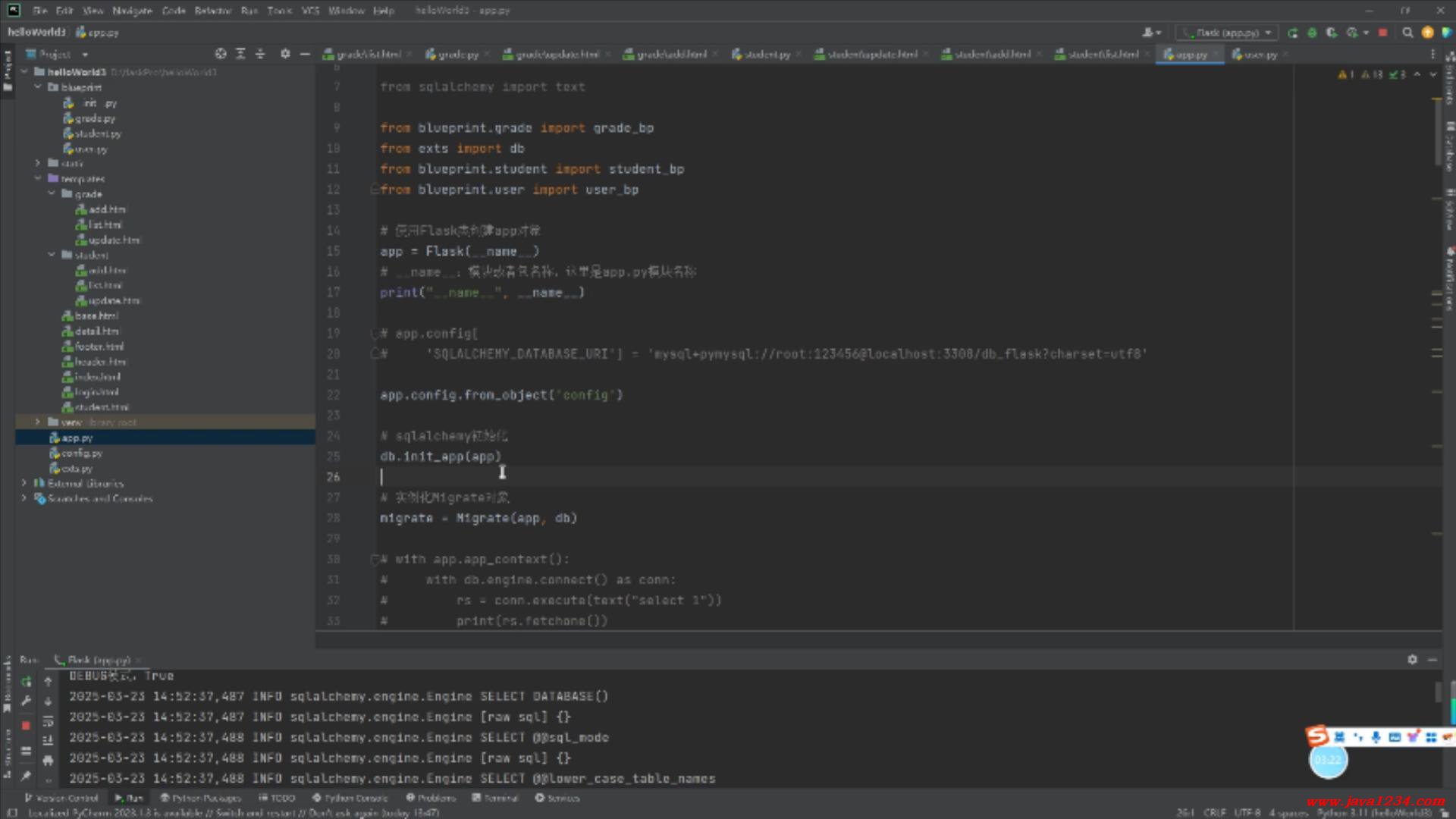Close the app.py editor tab
1456x819 pixels.
[1216, 54]
